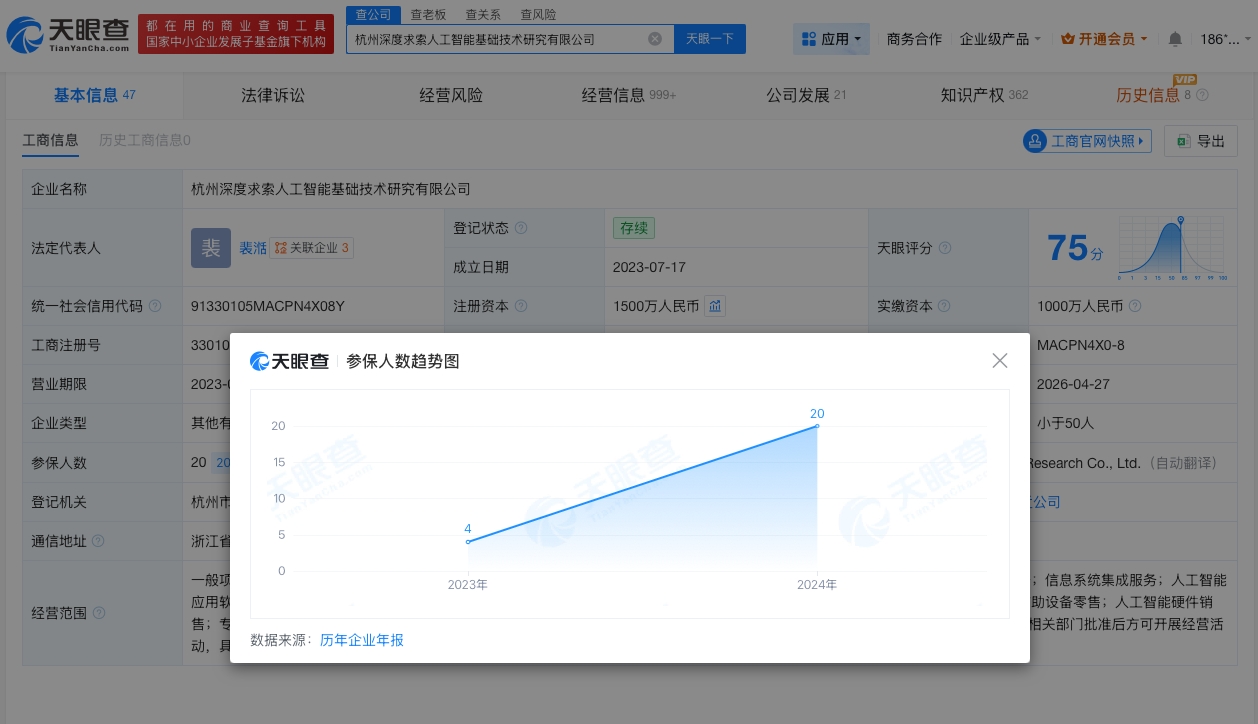The image size is (1258, 724).
Task: Open the 开通会员 dropdown
Action: click(1104, 39)
